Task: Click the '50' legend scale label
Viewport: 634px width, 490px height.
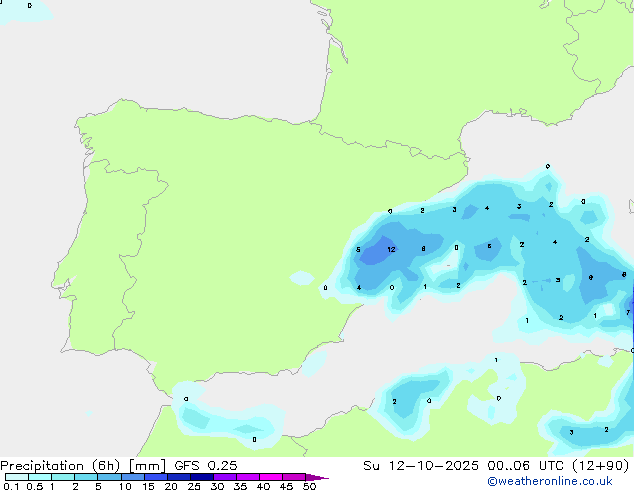Action: [309, 486]
